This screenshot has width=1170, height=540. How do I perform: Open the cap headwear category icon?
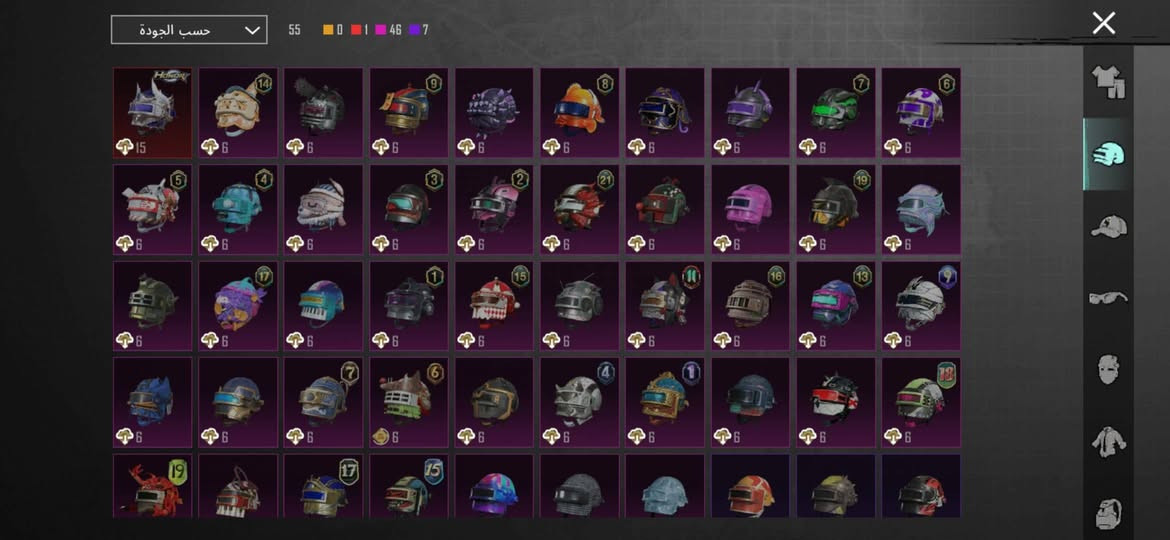coord(1108,226)
